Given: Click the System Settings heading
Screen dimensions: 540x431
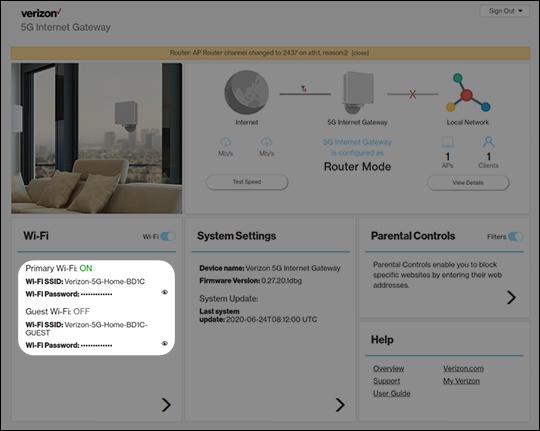Looking at the screenshot, I should [x=236, y=236].
